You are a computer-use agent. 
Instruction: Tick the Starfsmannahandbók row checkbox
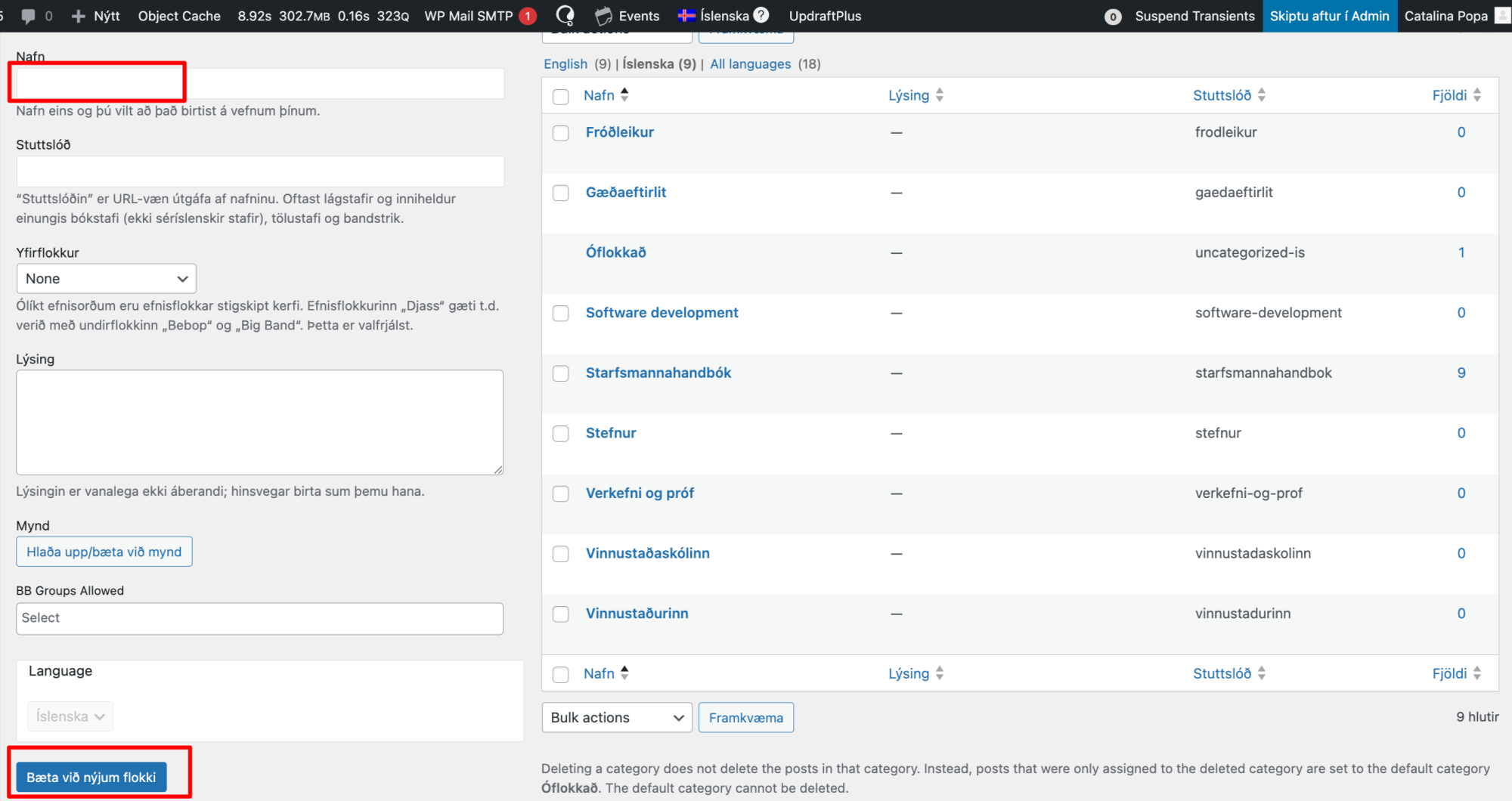[x=560, y=373]
